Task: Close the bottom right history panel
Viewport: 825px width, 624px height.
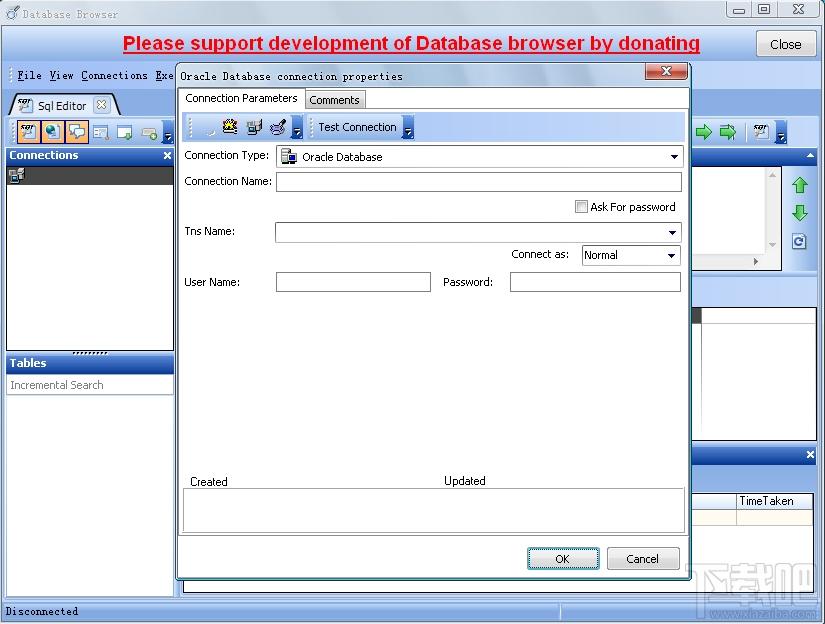Action: [810, 455]
